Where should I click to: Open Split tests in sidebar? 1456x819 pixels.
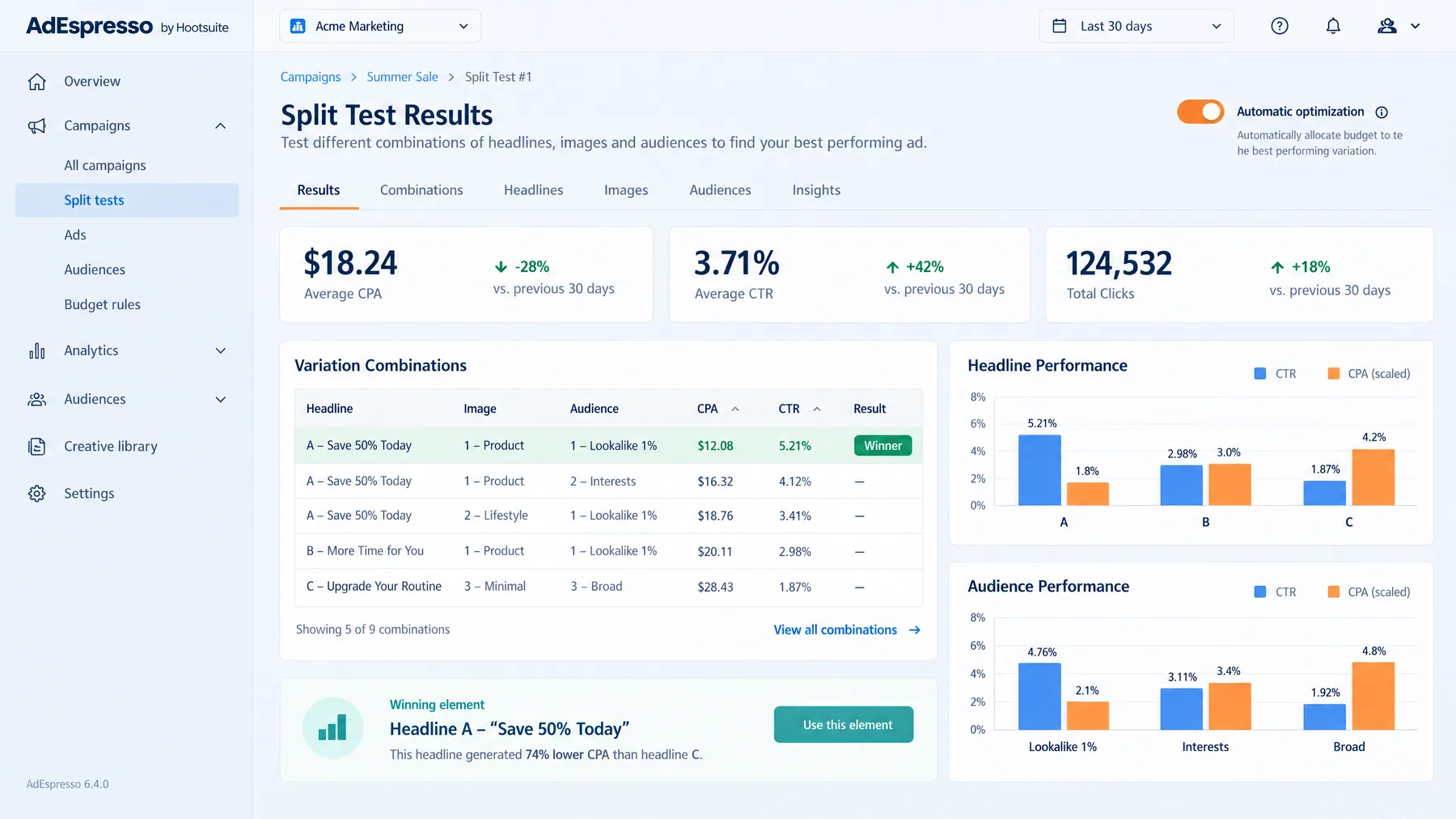127,201
